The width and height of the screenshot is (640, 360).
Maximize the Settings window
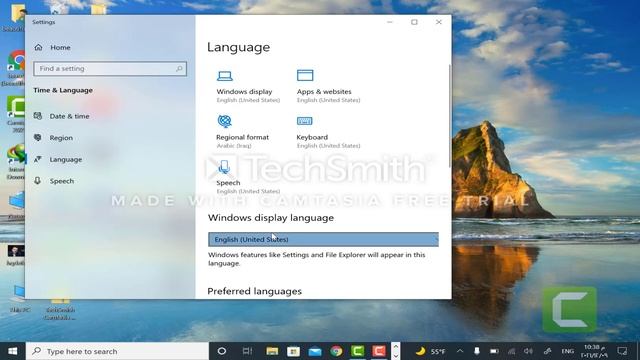pyautogui.click(x=414, y=22)
